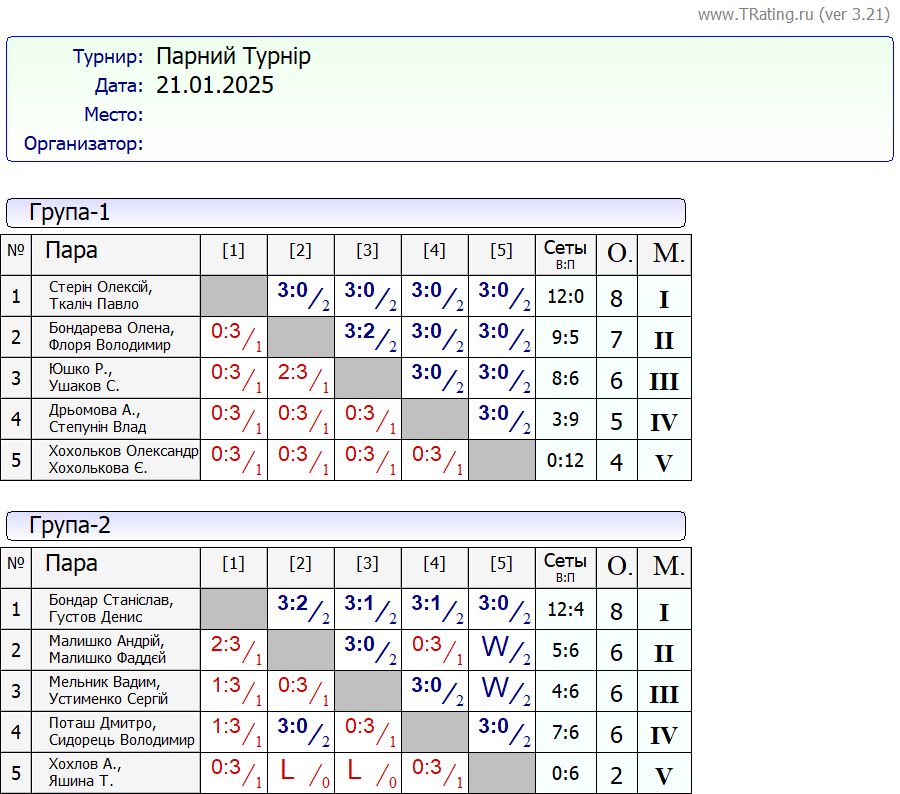Screen dimensions: 900x794
Task: Click the Група-2 header bar
Action: click(x=345, y=526)
